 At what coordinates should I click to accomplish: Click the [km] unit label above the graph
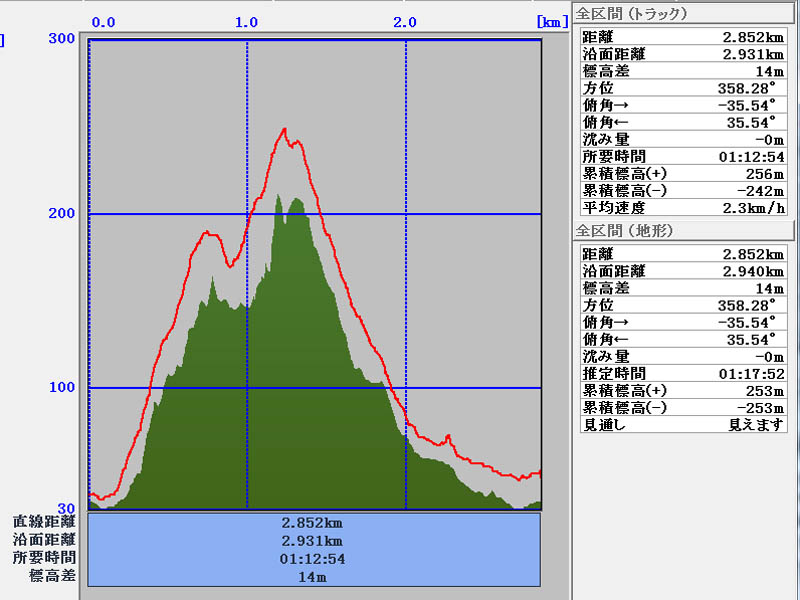point(552,21)
